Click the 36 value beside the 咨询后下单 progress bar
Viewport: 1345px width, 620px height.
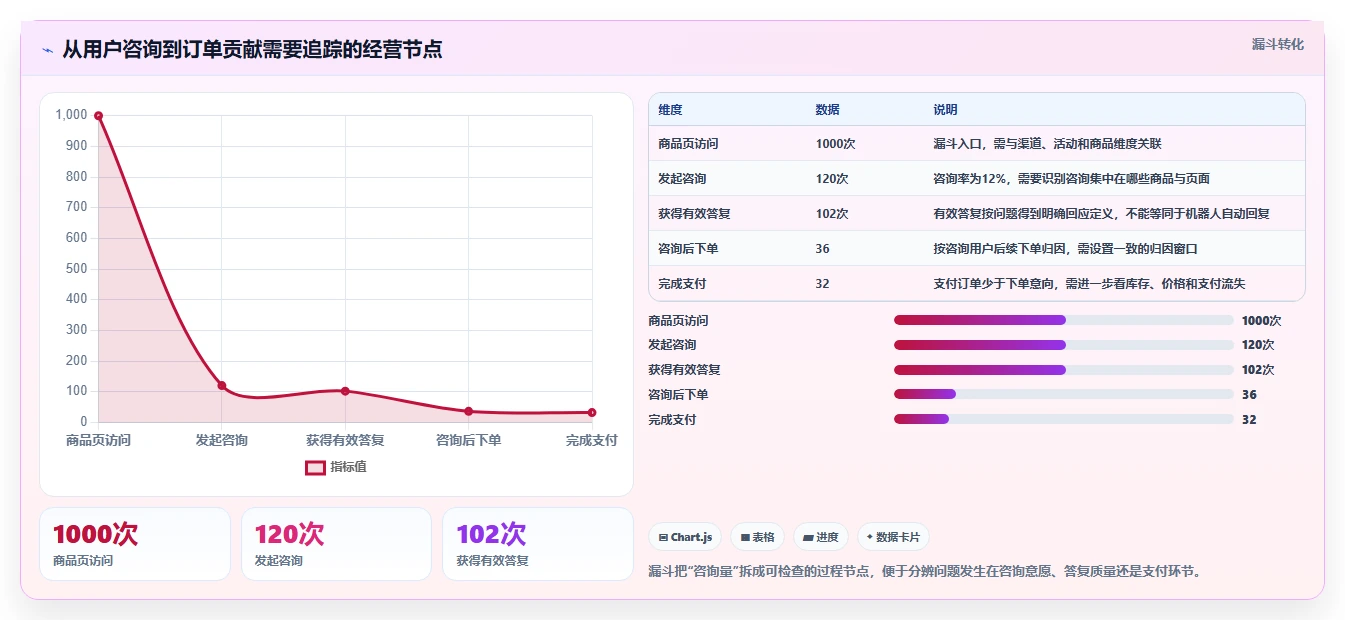[x=1249, y=395]
